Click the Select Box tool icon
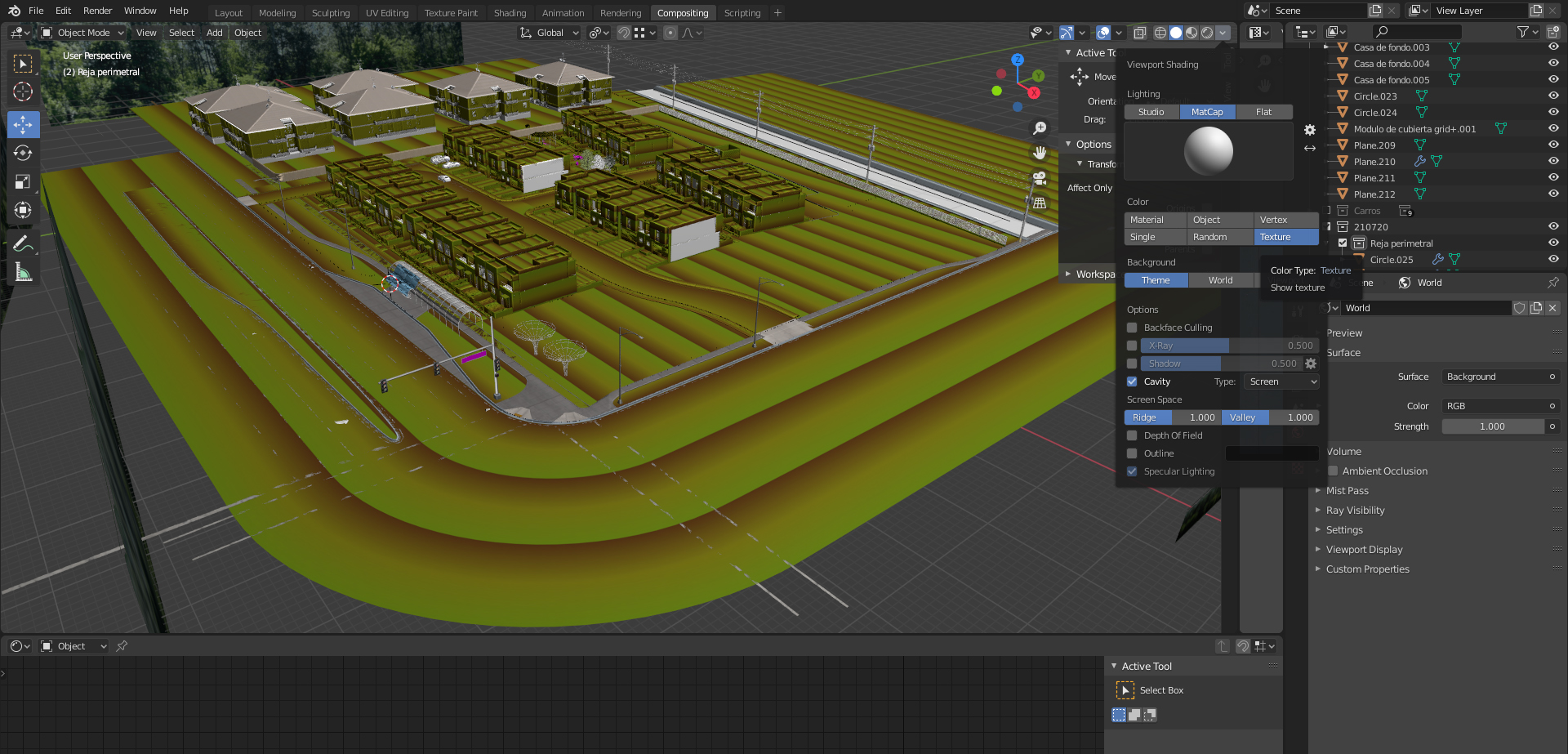Image resolution: width=1568 pixels, height=754 pixels. coord(1125,690)
